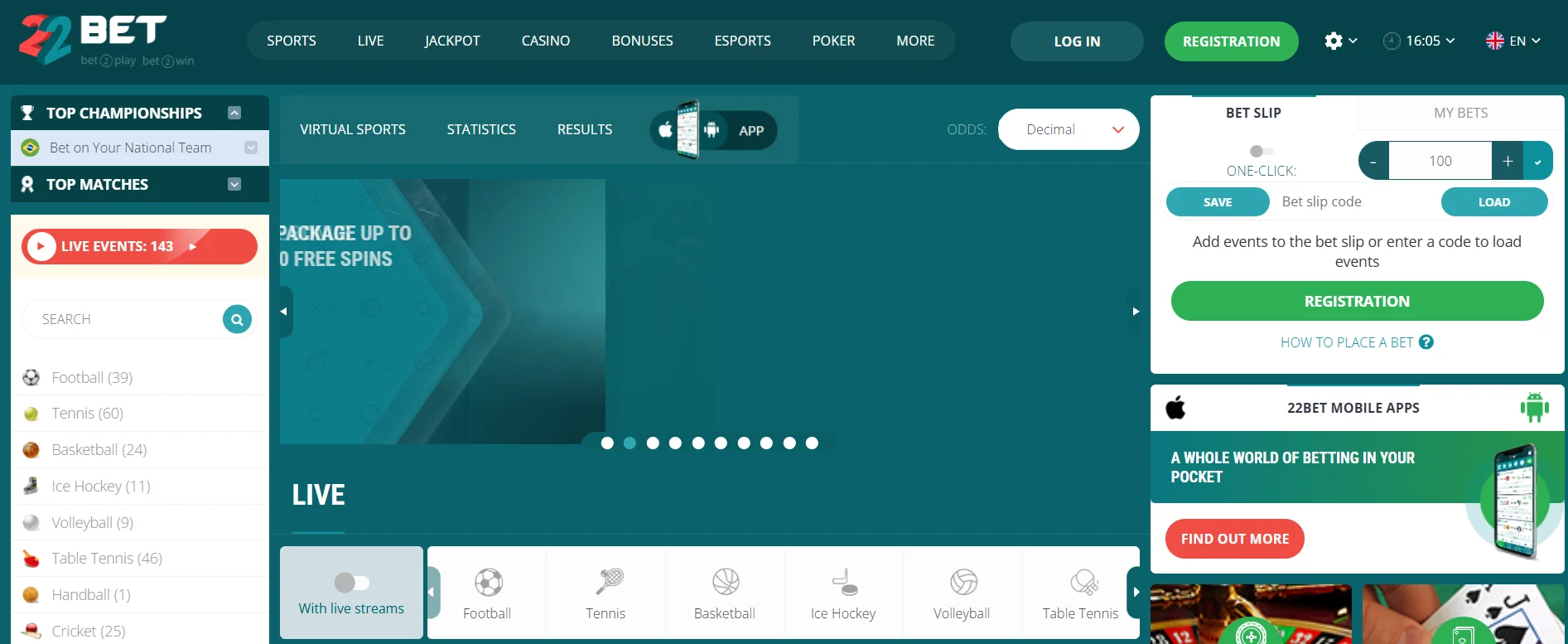
Task: Click the search magnifier button
Action: [x=237, y=319]
